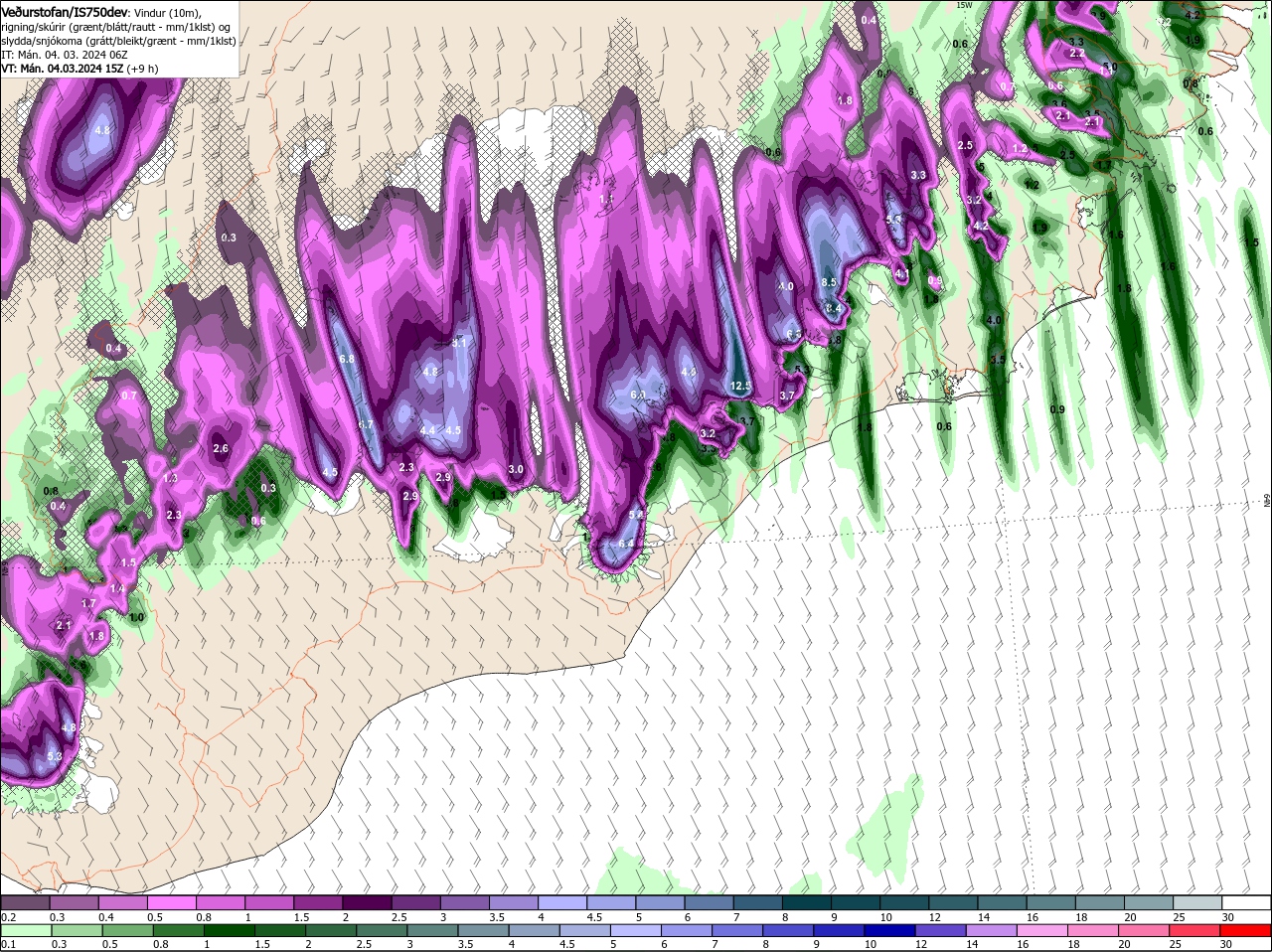Click the upper legend label 30
Viewport: 1272px width, 952px height.
tap(1228, 916)
